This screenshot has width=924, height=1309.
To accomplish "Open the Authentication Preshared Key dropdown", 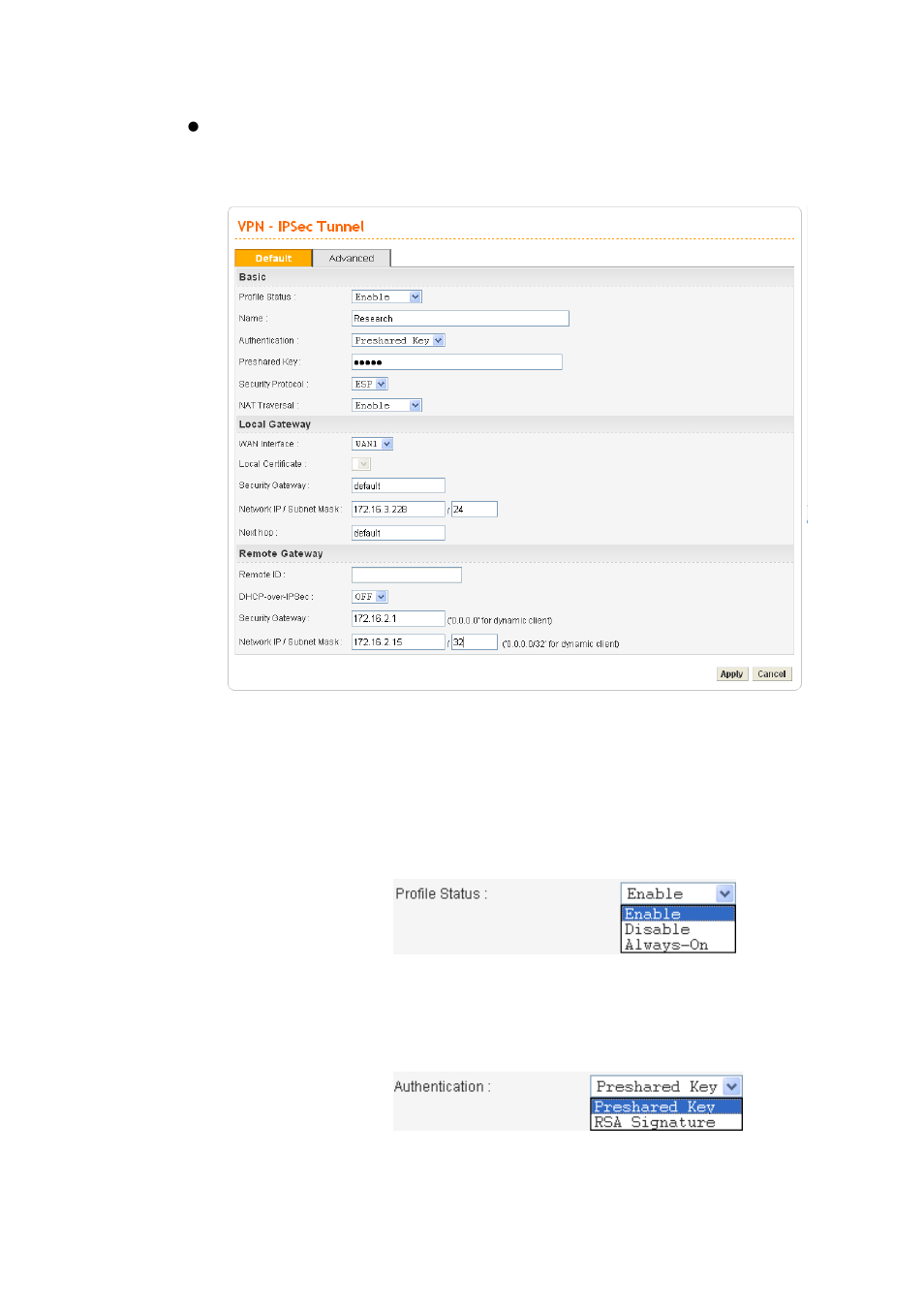I will click(x=398, y=340).
